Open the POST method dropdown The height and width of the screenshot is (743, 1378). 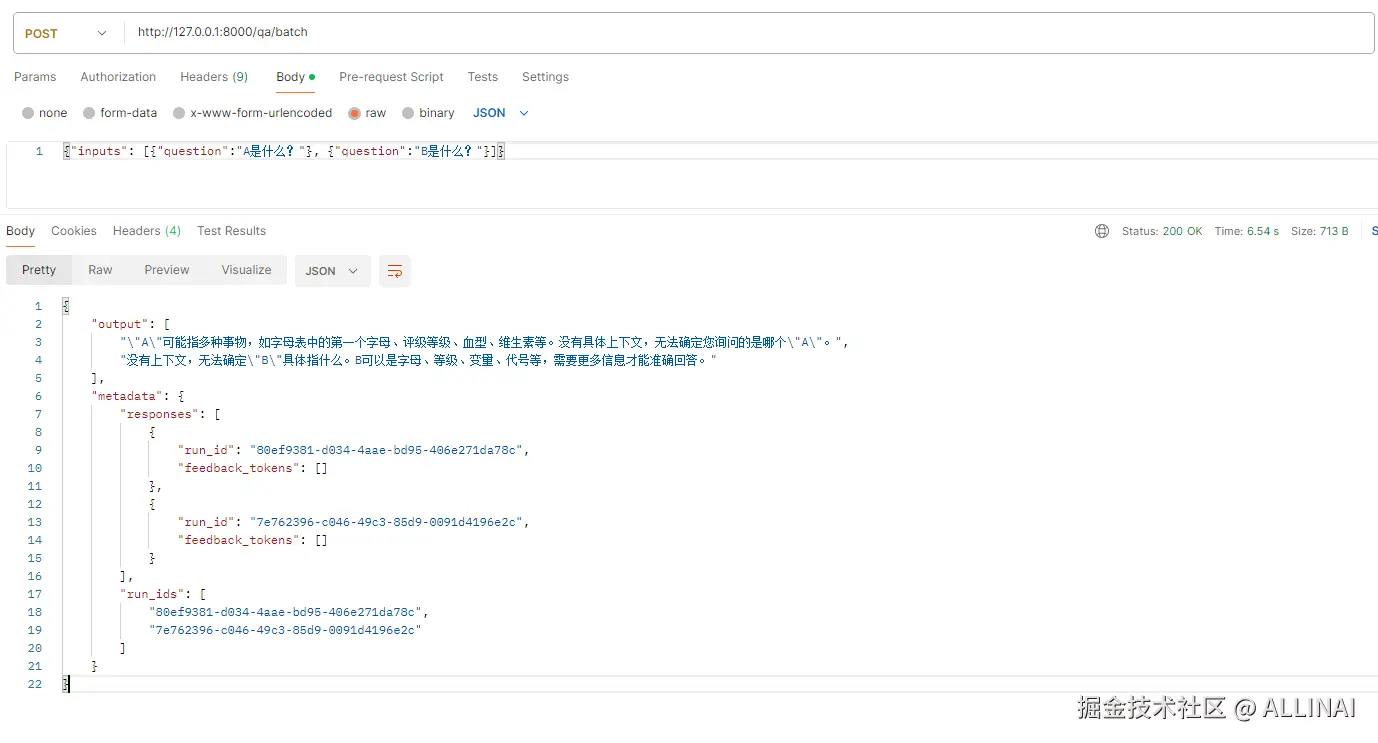coord(67,33)
